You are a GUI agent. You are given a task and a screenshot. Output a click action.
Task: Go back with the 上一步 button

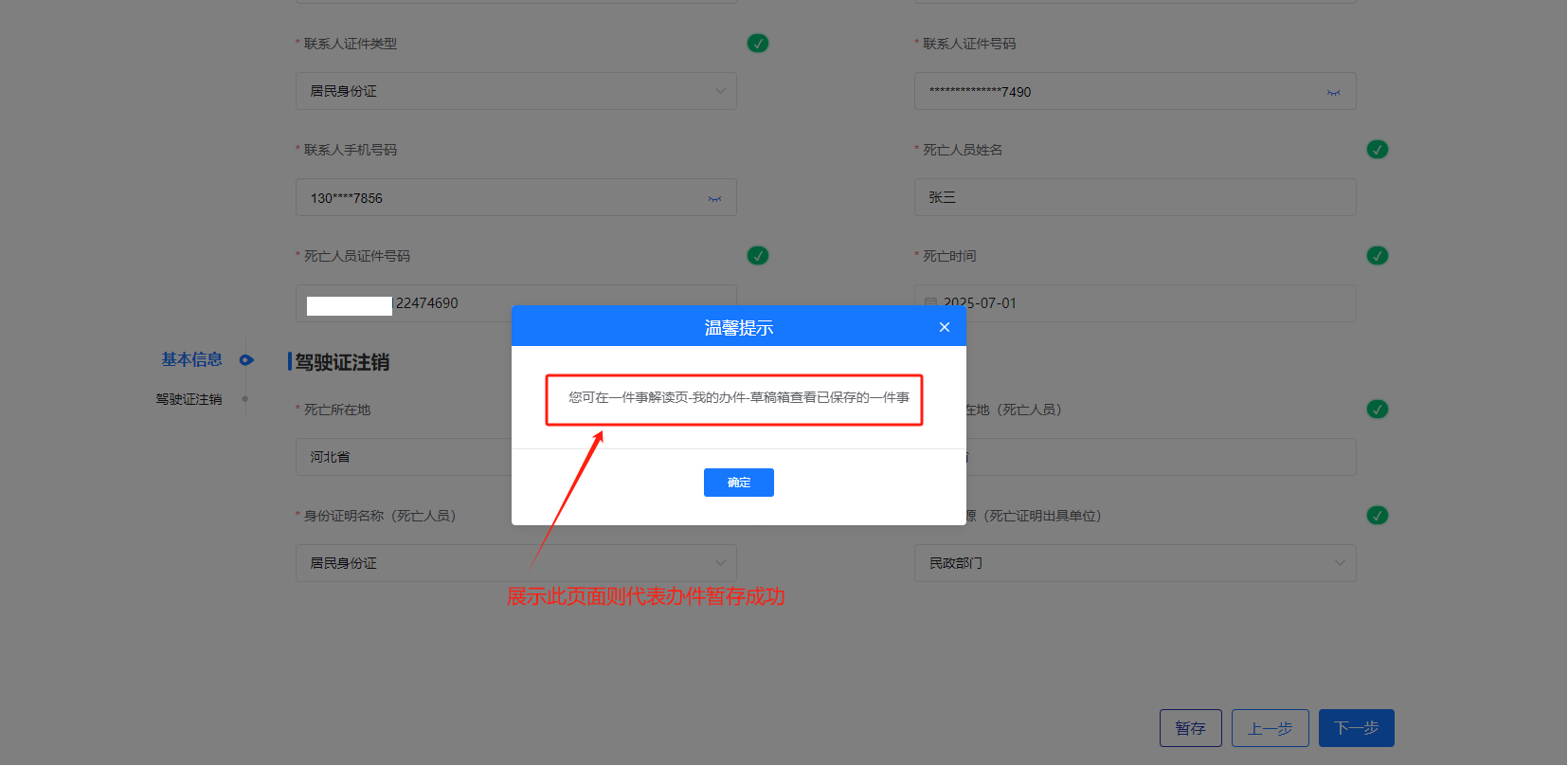[x=1270, y=728]
